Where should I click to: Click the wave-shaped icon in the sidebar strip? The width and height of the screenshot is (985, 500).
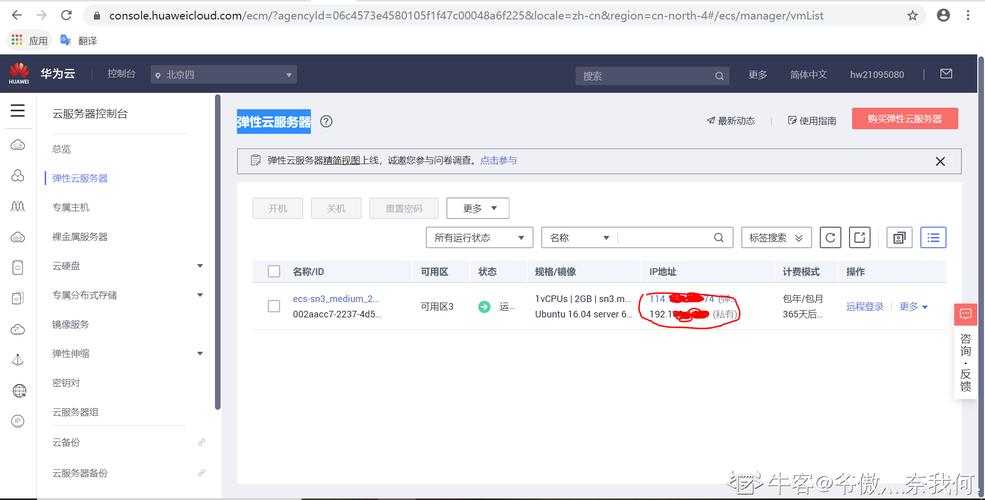pyautogui.click(x=18, y=206)
